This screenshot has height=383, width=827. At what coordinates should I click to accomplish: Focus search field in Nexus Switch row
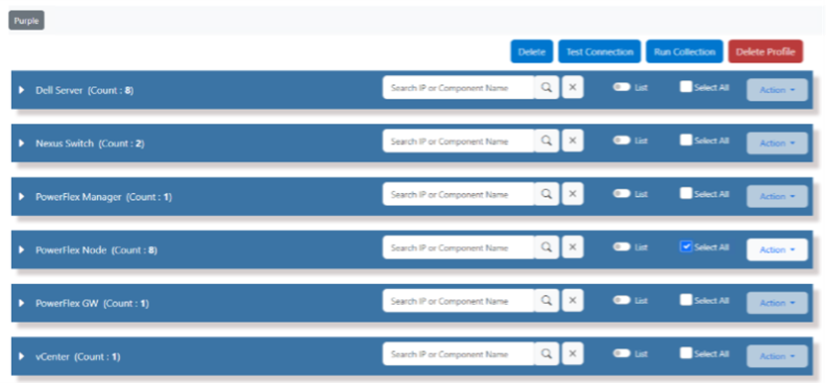458,141
